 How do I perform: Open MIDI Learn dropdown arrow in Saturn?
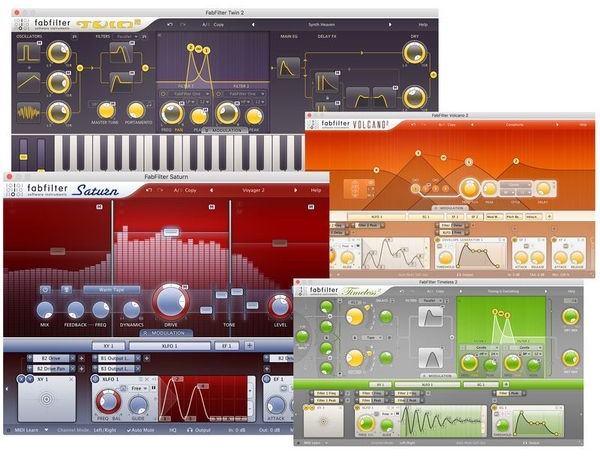point(46,430)
